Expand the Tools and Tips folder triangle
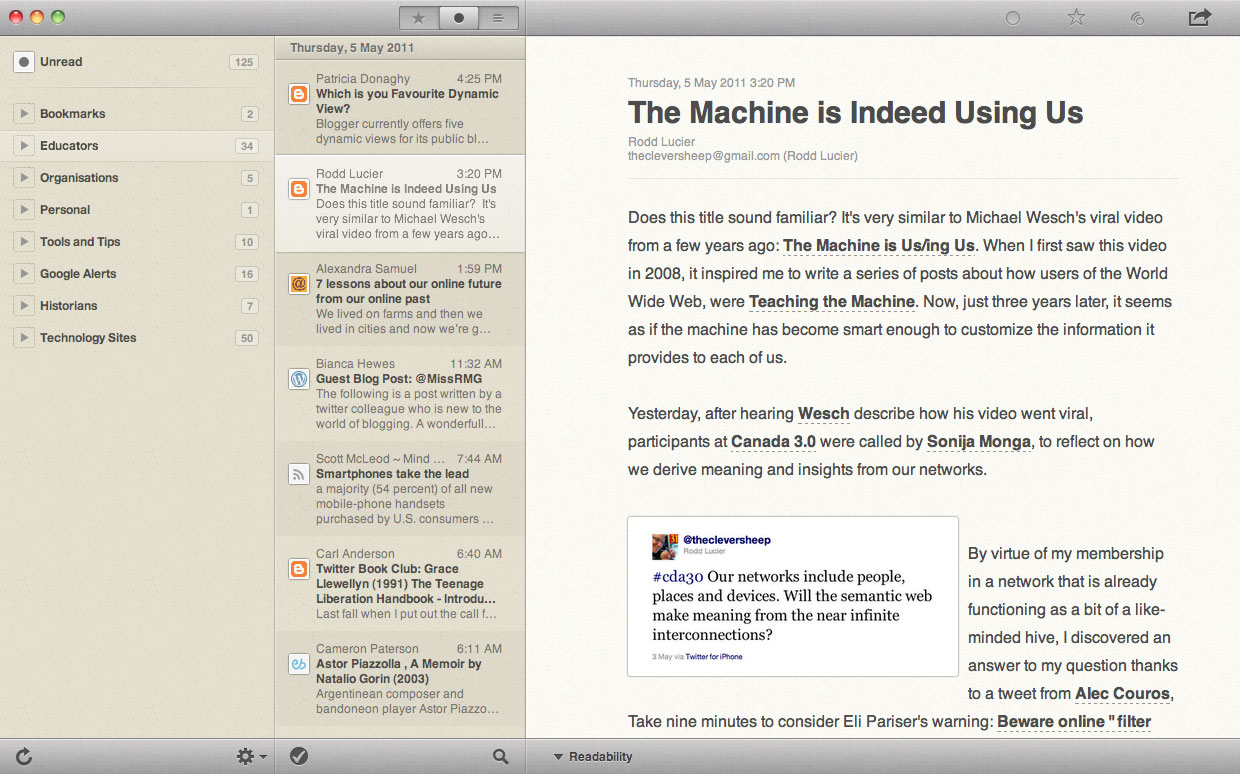This screenshot has height=774, width=1240. [24, 242]
